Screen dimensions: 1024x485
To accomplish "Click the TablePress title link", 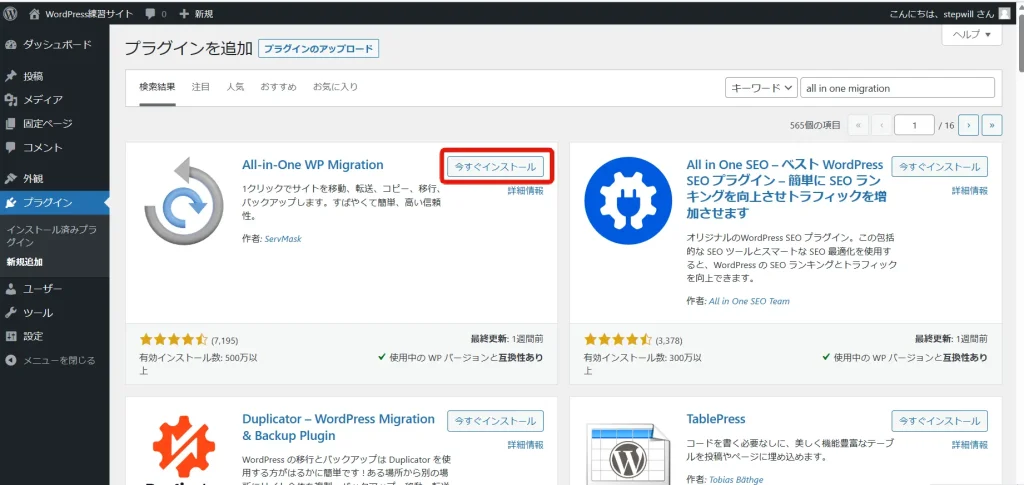I will (716, 418).
